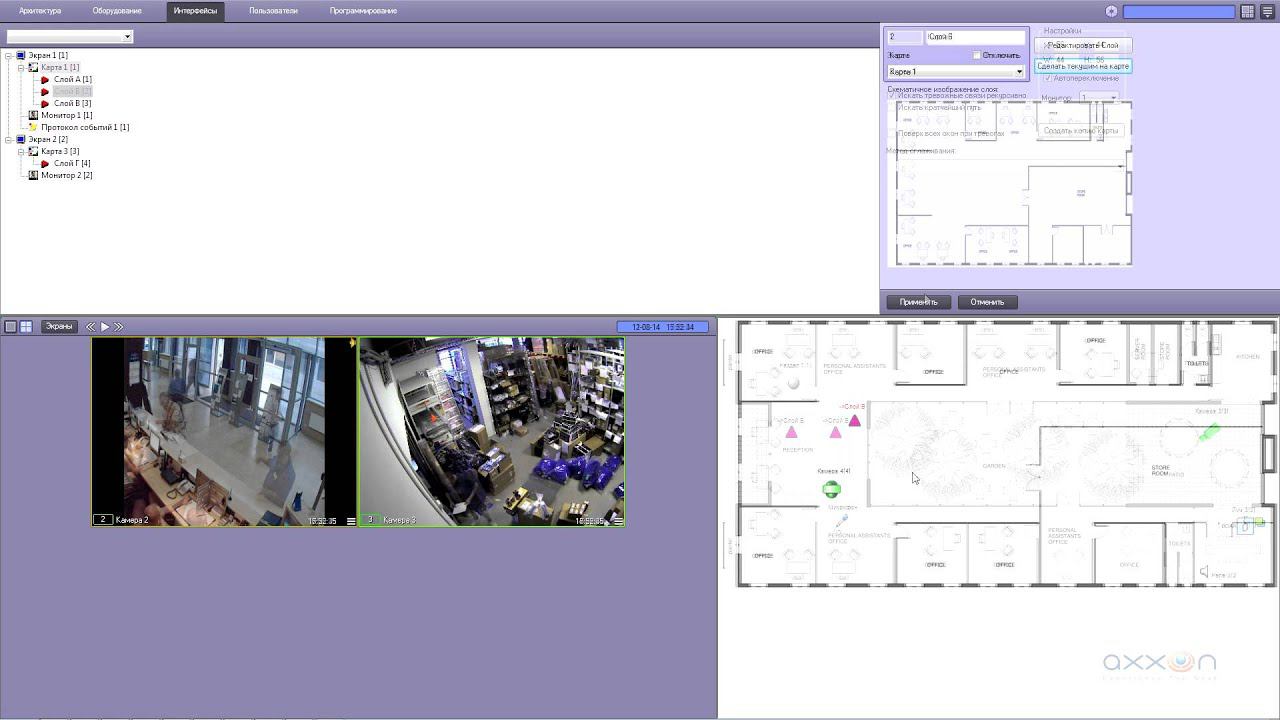Click the Применить button
1280x720 pixels.
[918, 302]
